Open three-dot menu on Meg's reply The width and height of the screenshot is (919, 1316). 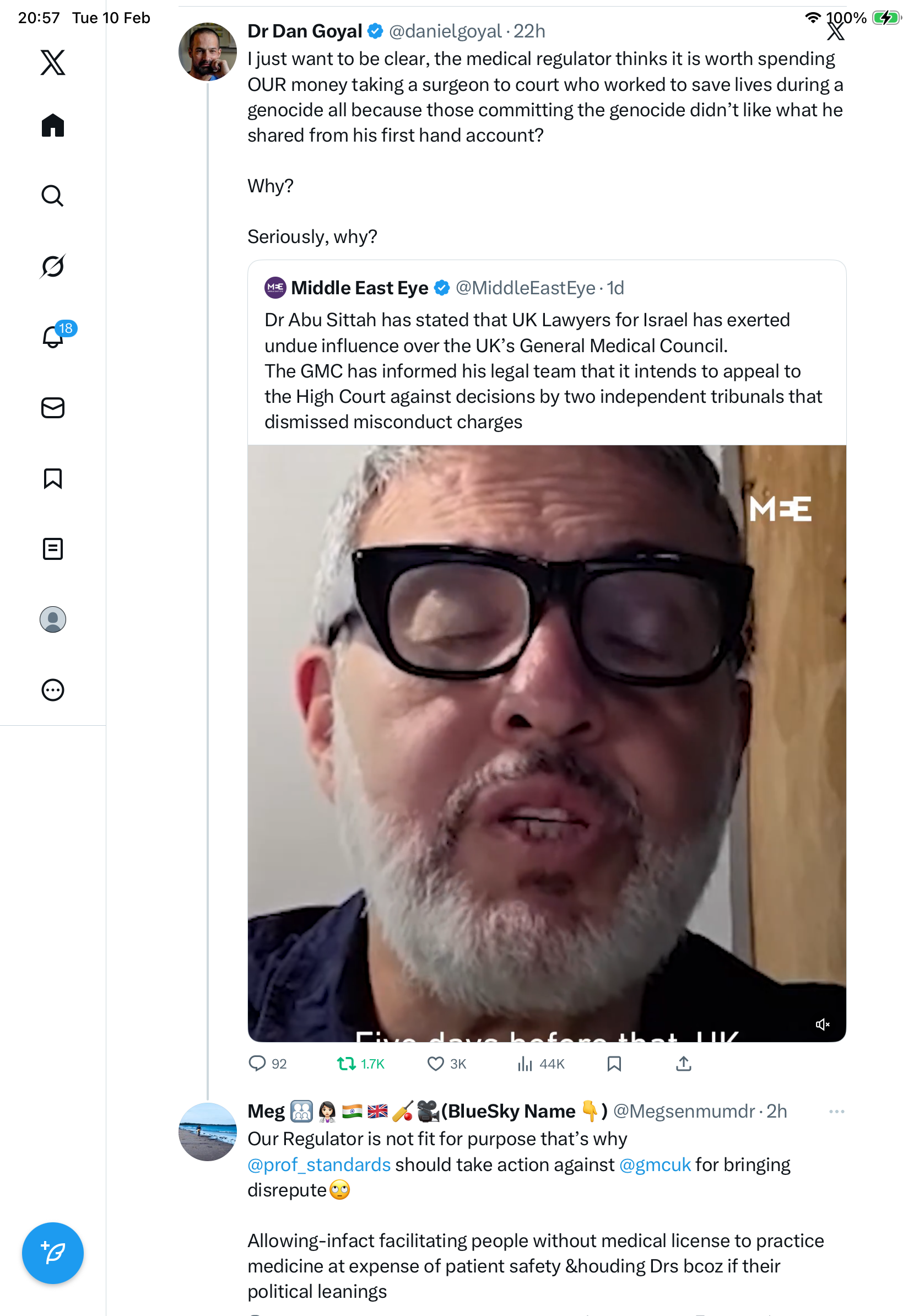(x=836, y=1112)
